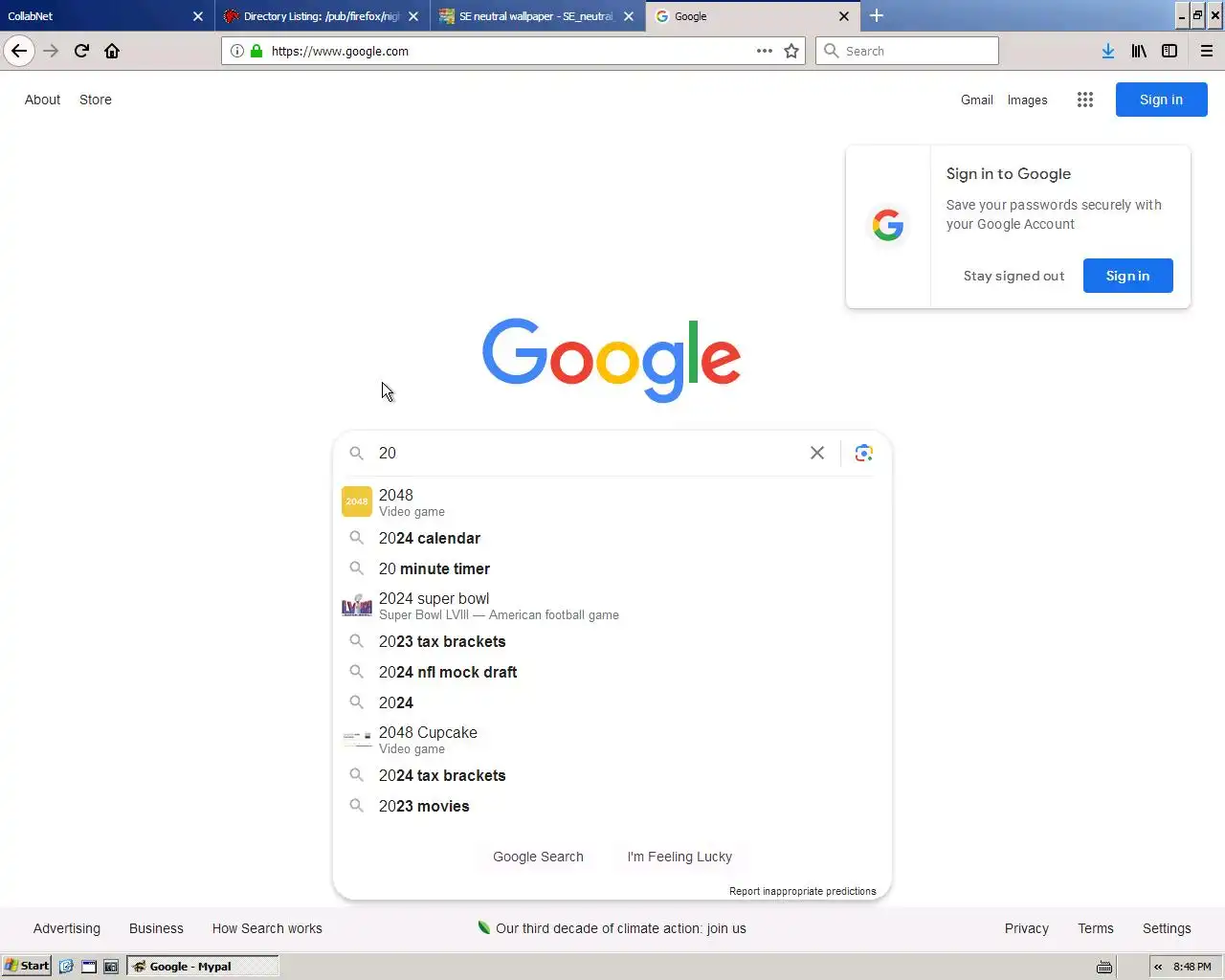Go to the browser home page
1225x980 pixels.
112,51
